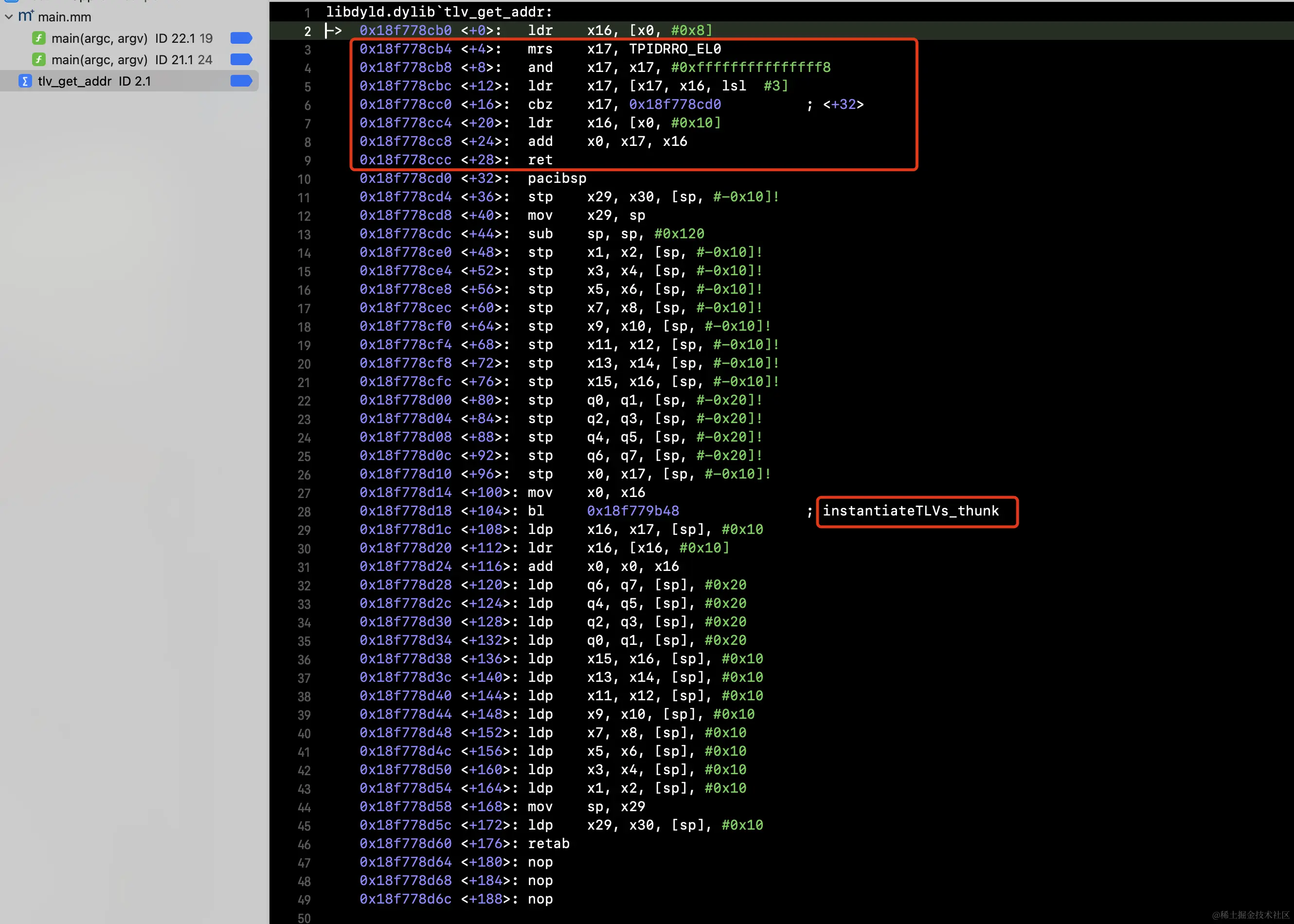The width and height of the screenshot is (1294, 924).
Task: Toggle the tlv_get_addr ID 2.1 breakpoint marker
Action: click(x=241, y=81)
